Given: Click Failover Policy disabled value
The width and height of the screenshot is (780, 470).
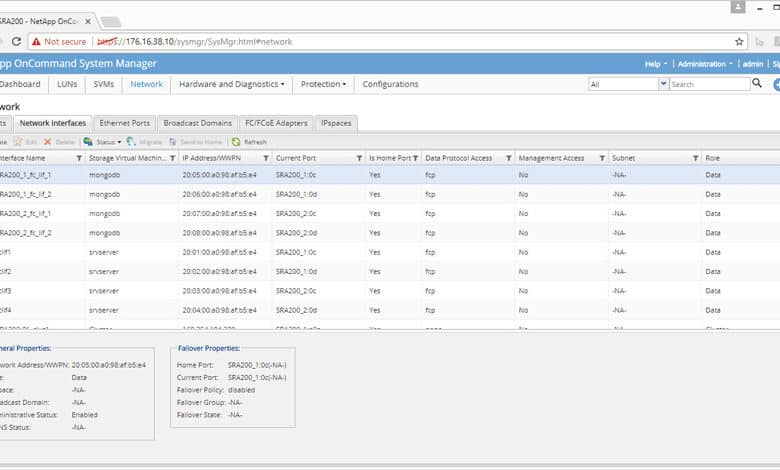Looking at the screenshot, I should click(241, 390).
